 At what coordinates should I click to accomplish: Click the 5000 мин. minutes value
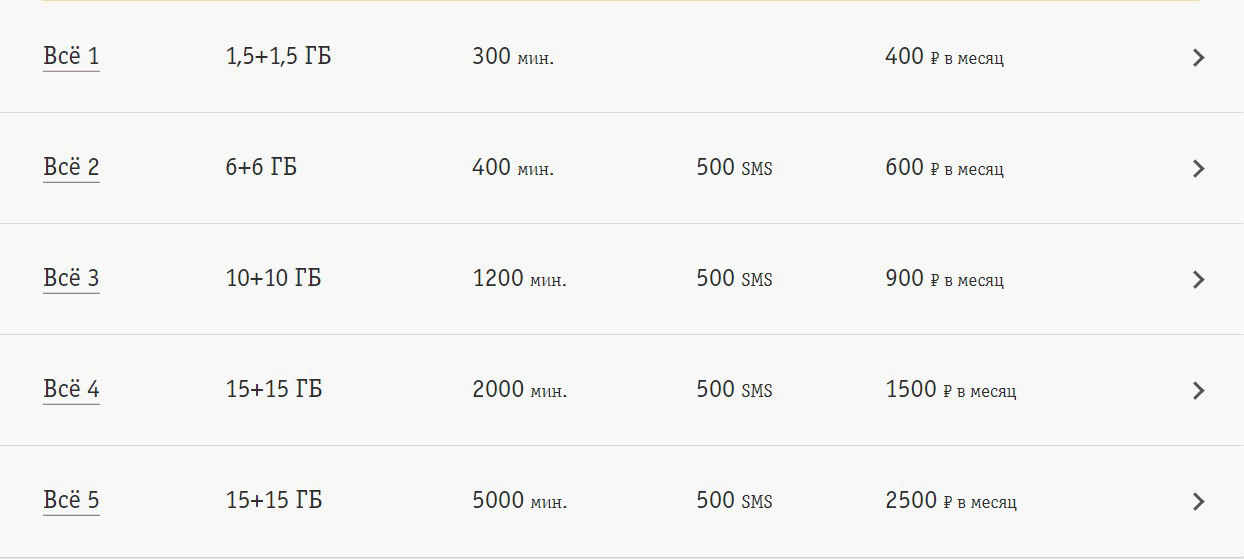coord(519,501)
